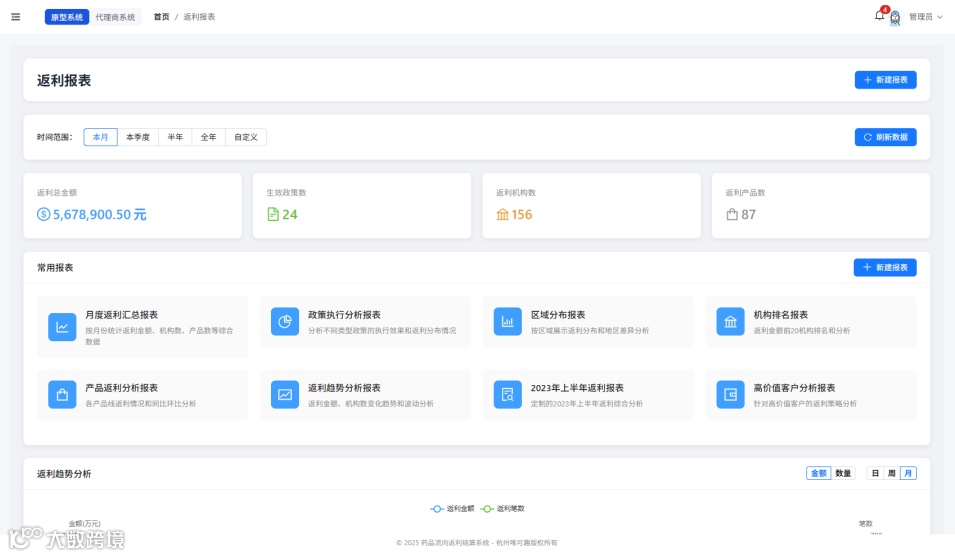Click the dollar icon beside 返利总金额
Viewport: 955px width, 557px height.
point(43,214)
